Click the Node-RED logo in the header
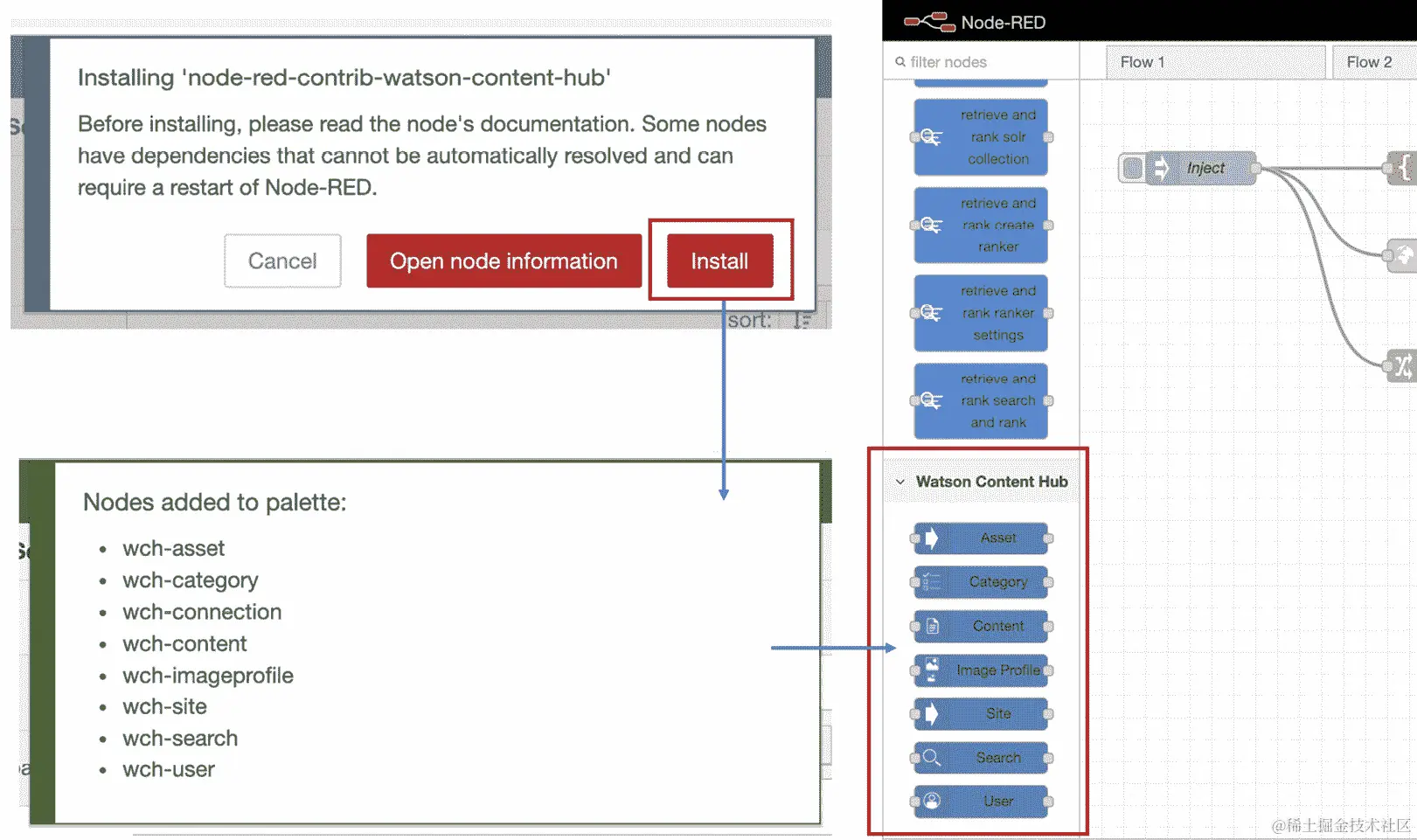Image resolution: width=1417 pixels, height=840 pixels. 928,21
